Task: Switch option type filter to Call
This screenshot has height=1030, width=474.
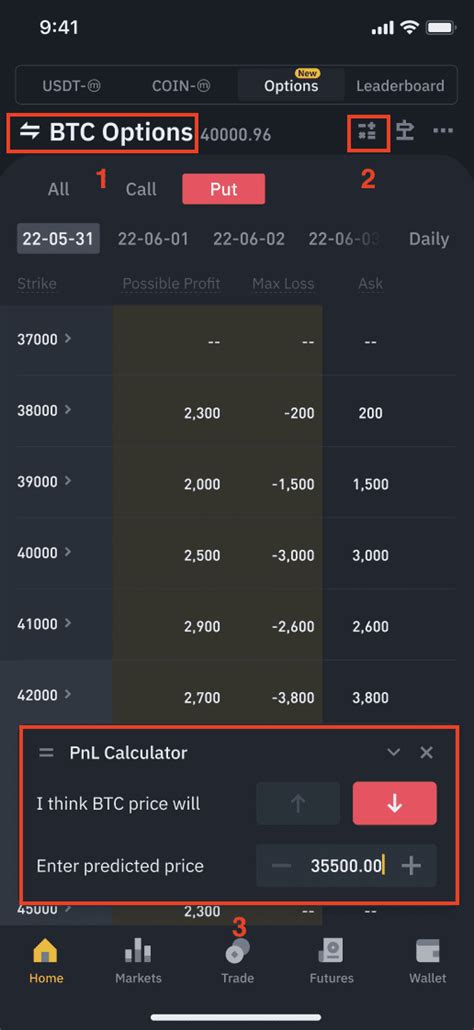Action: tap(141, 189)
